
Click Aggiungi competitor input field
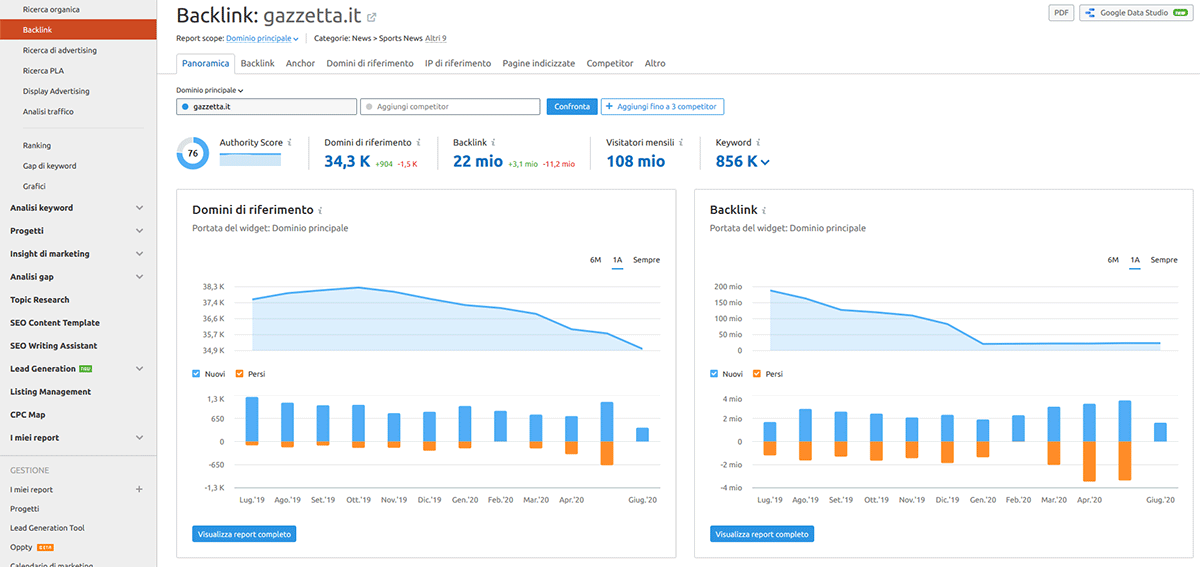pyautogui.click(x=450, y=106)
